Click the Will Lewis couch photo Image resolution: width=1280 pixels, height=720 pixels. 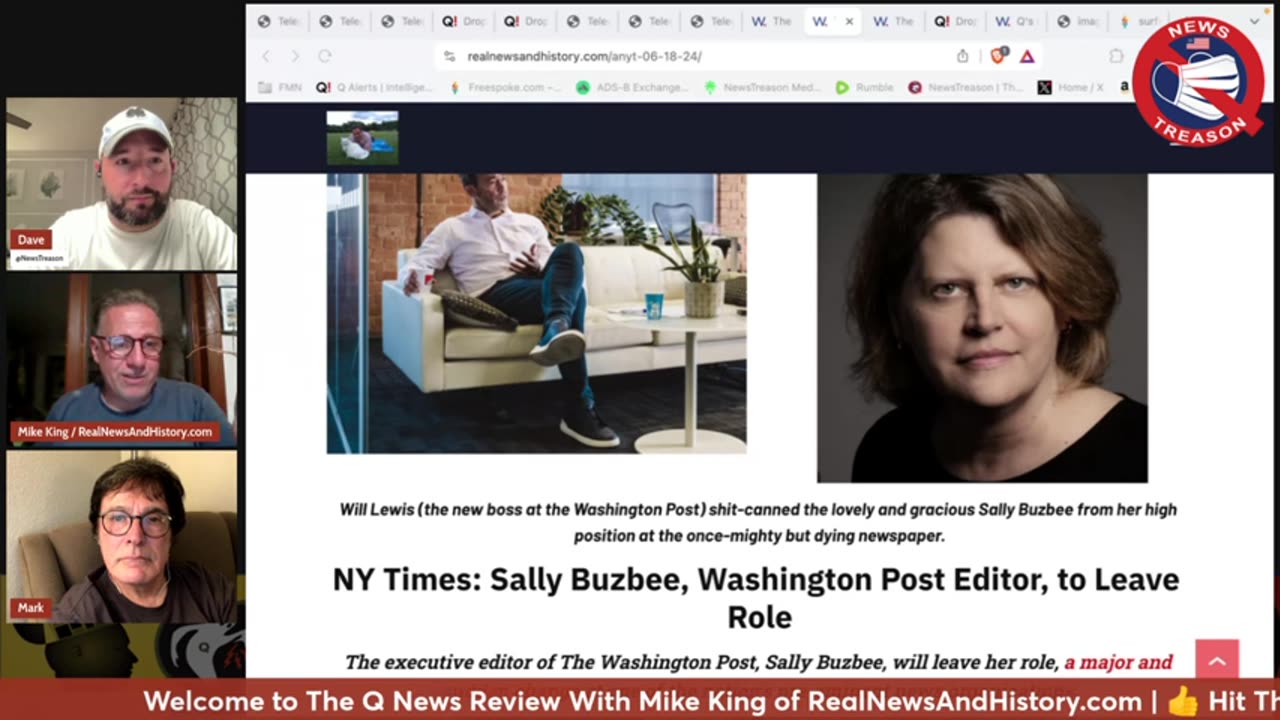click(x=536, y=314)
